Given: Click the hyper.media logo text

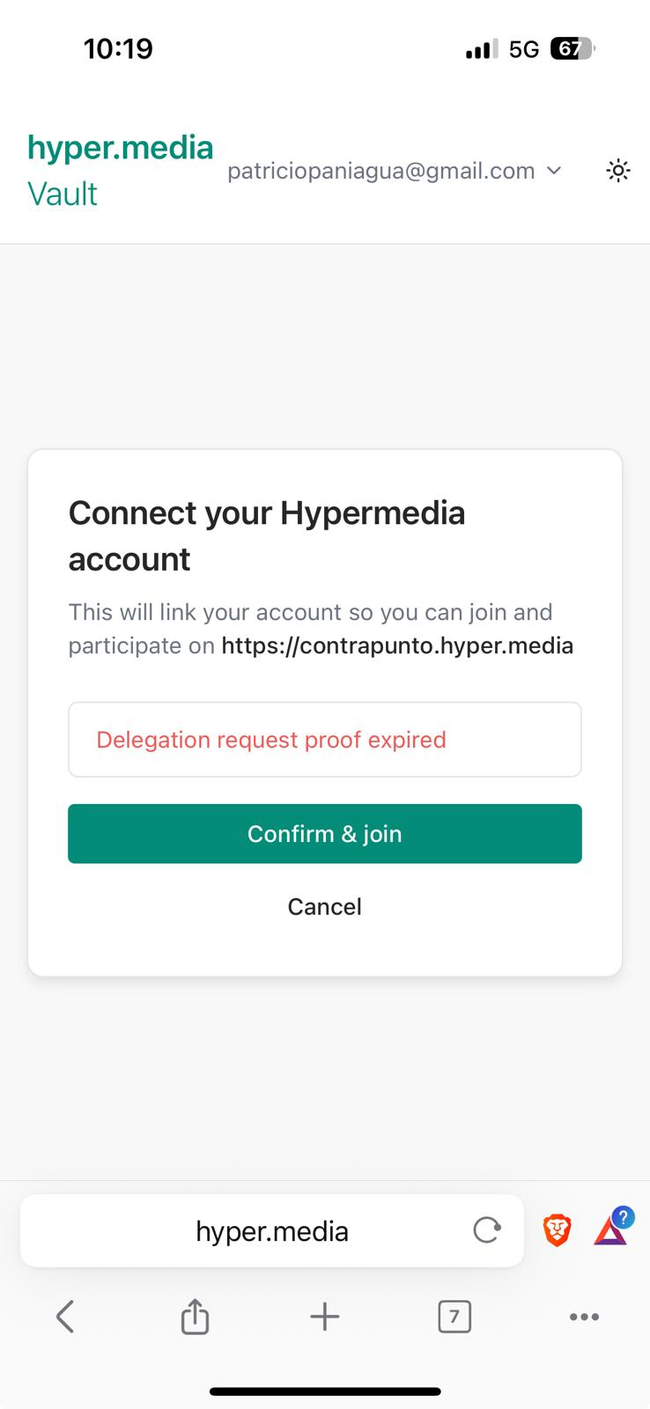Looking at the screenshot, I should [120, 148].
